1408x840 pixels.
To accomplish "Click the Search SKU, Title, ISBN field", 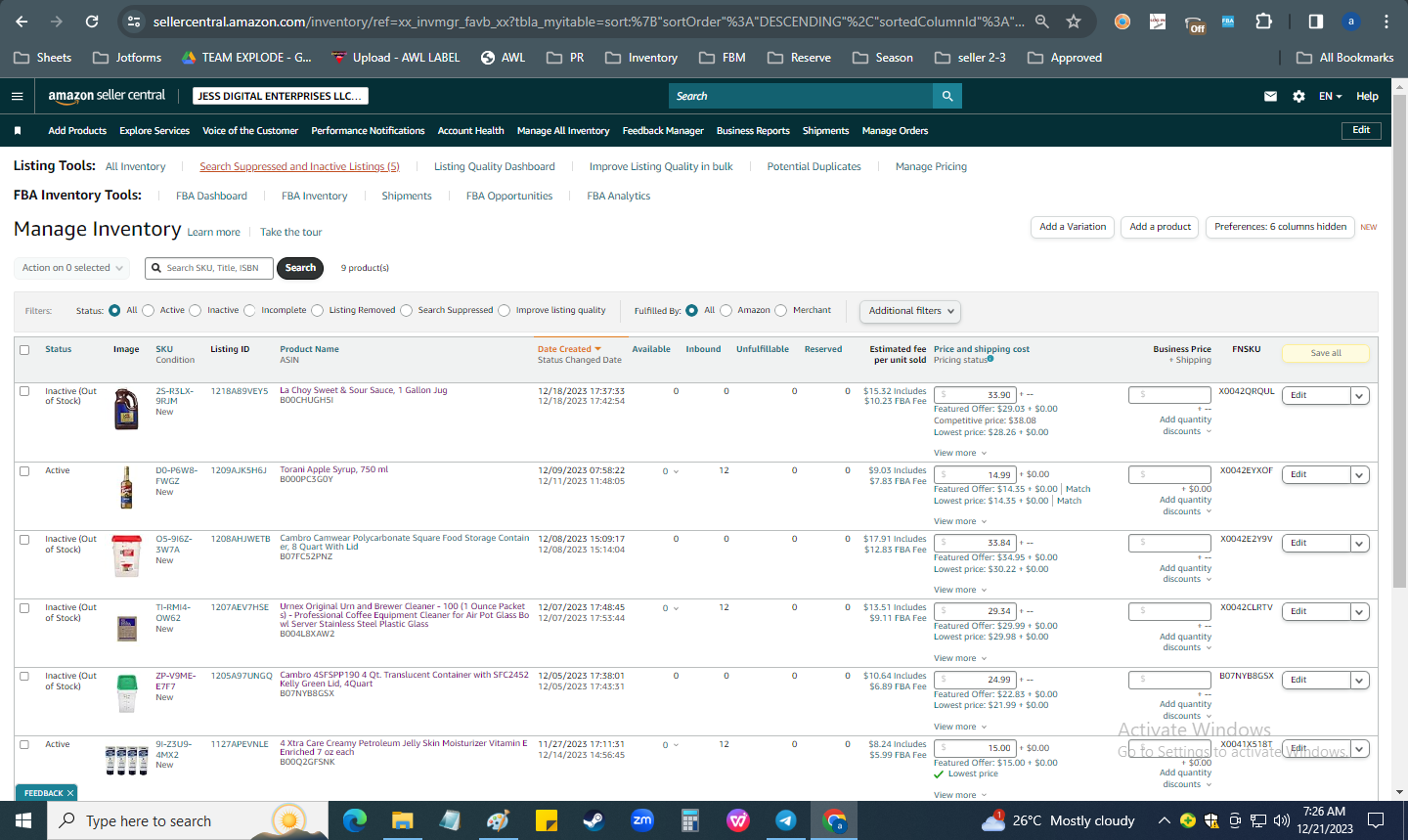I will point(209,268).
